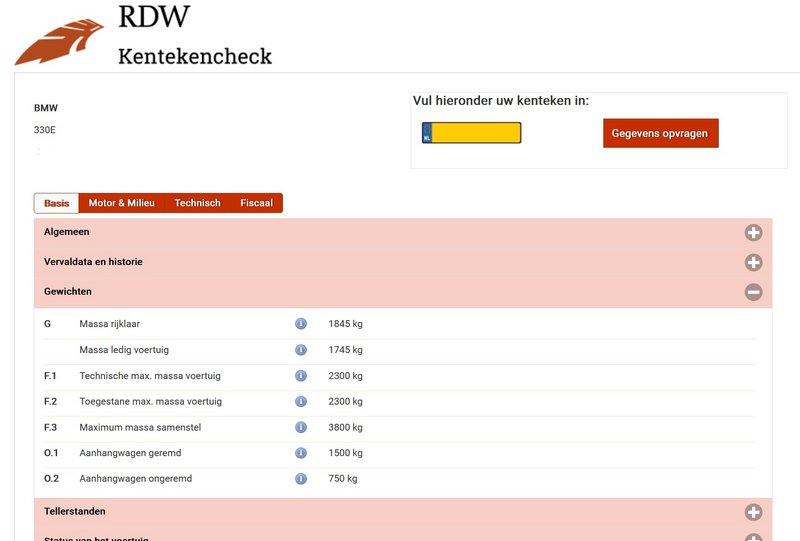Switch to the Motor & Milieu tab
The height and width of the screenshot is (541, 800).
[121, 203]
